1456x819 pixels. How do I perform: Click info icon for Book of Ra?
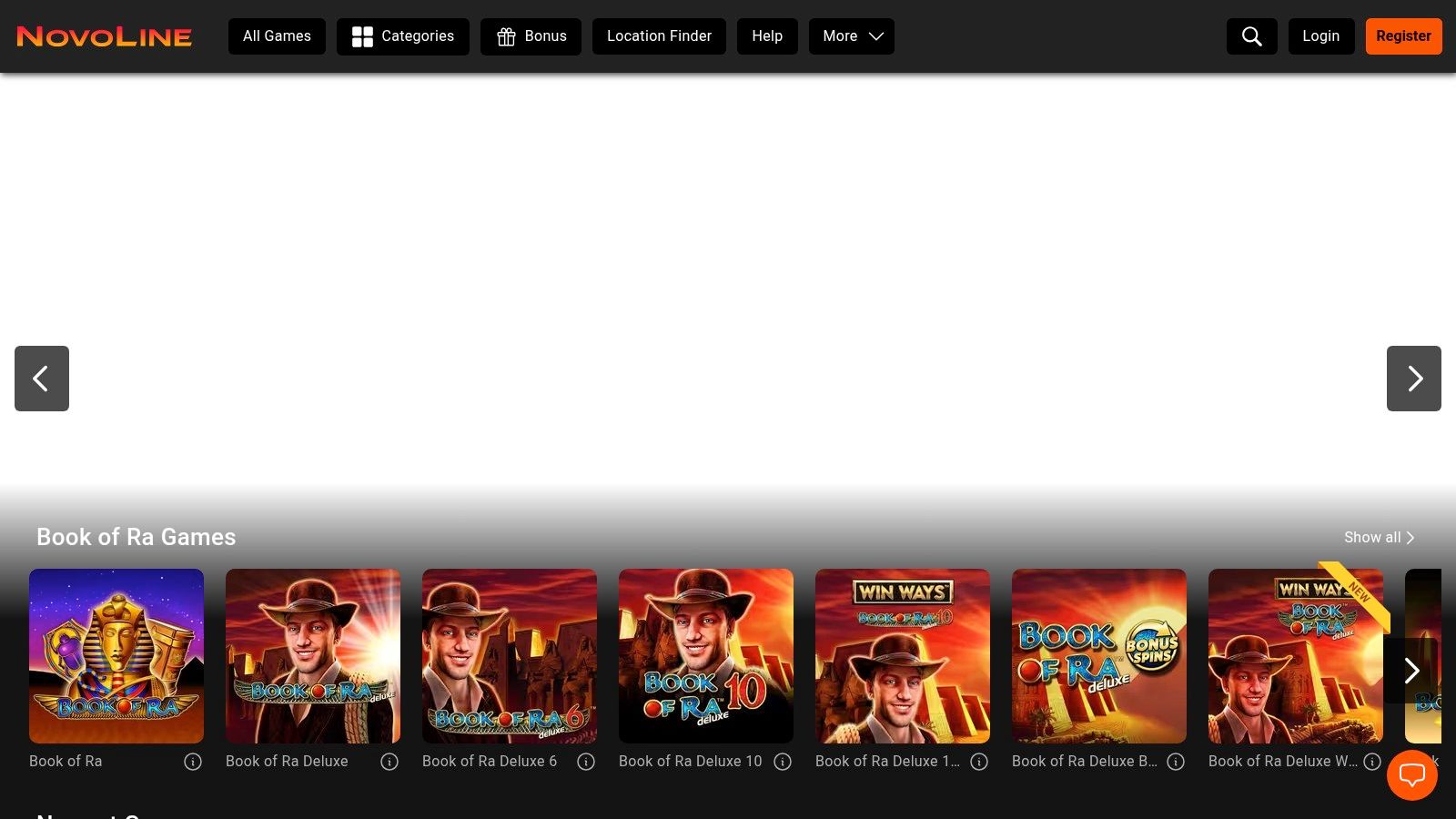point(193,762)
